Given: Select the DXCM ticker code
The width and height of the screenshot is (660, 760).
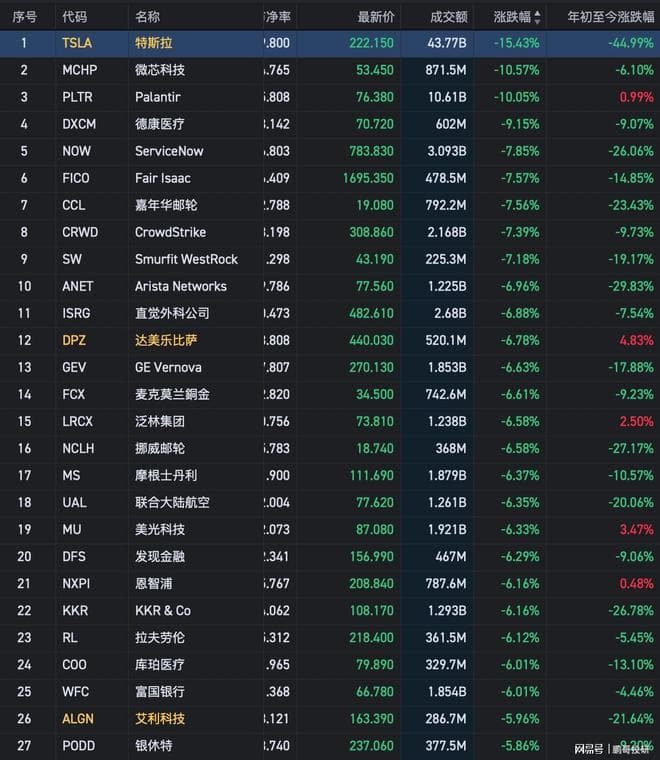Looking at the screenshot, I should coord(79,124).
